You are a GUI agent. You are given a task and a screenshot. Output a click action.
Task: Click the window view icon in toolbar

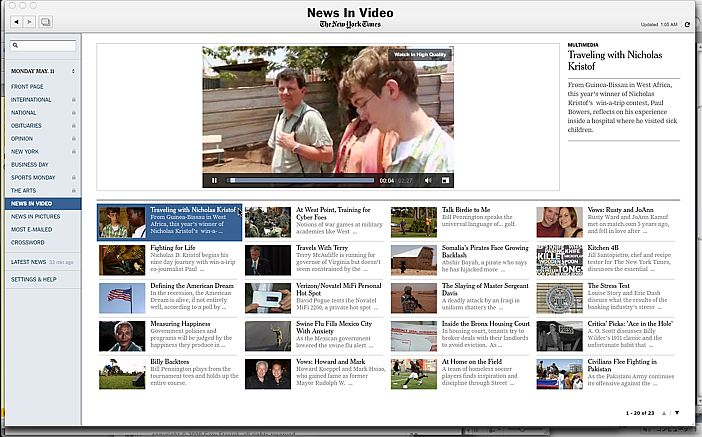47,21
